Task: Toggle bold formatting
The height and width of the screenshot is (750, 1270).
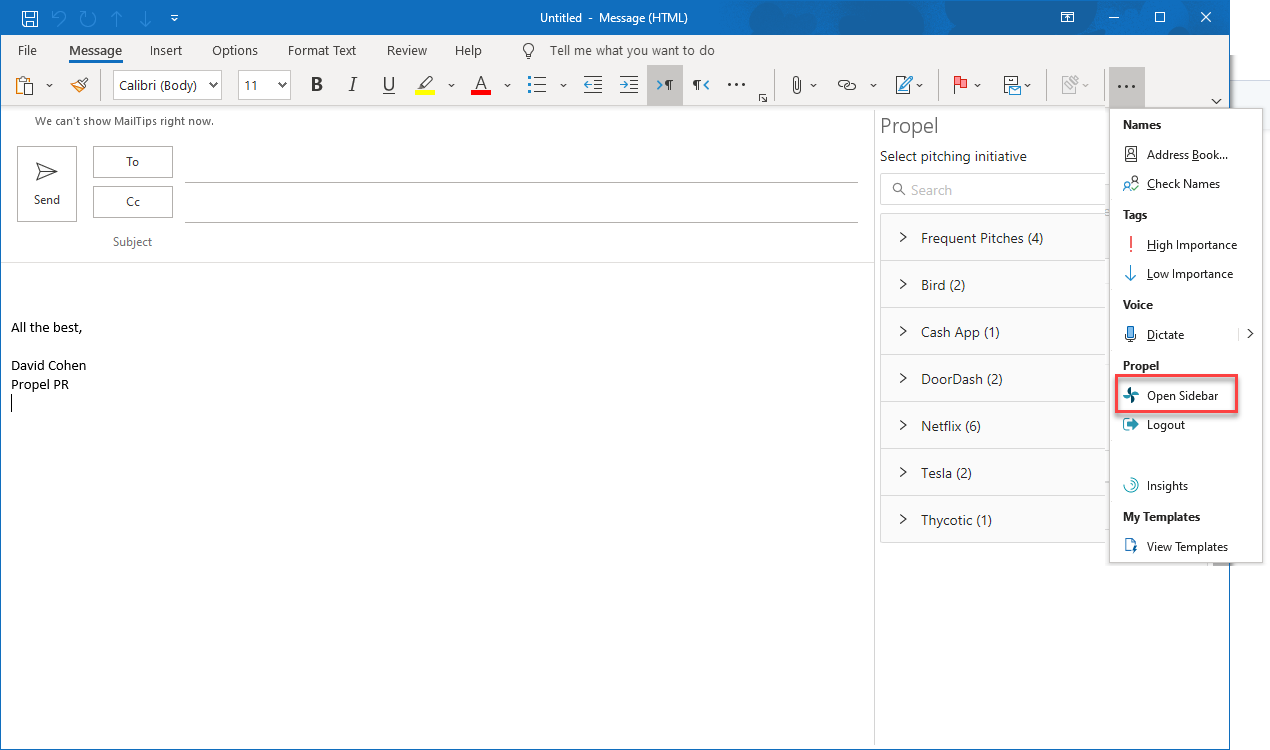Action: pos(317,86)
